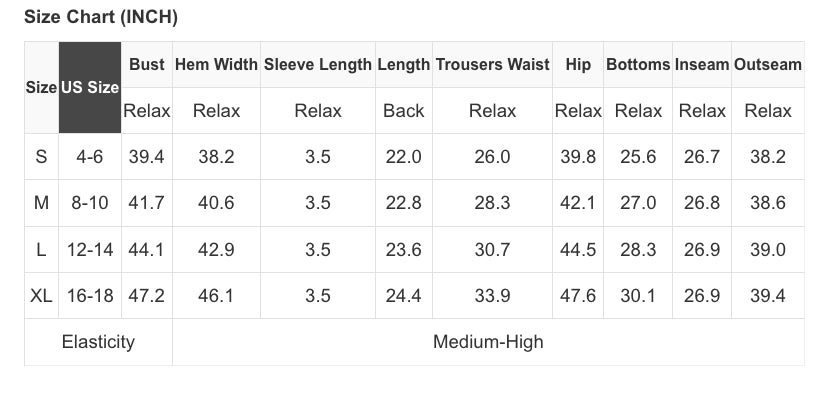Click the Sleeve Length header
834x396 pixels.
click(318, 64)
